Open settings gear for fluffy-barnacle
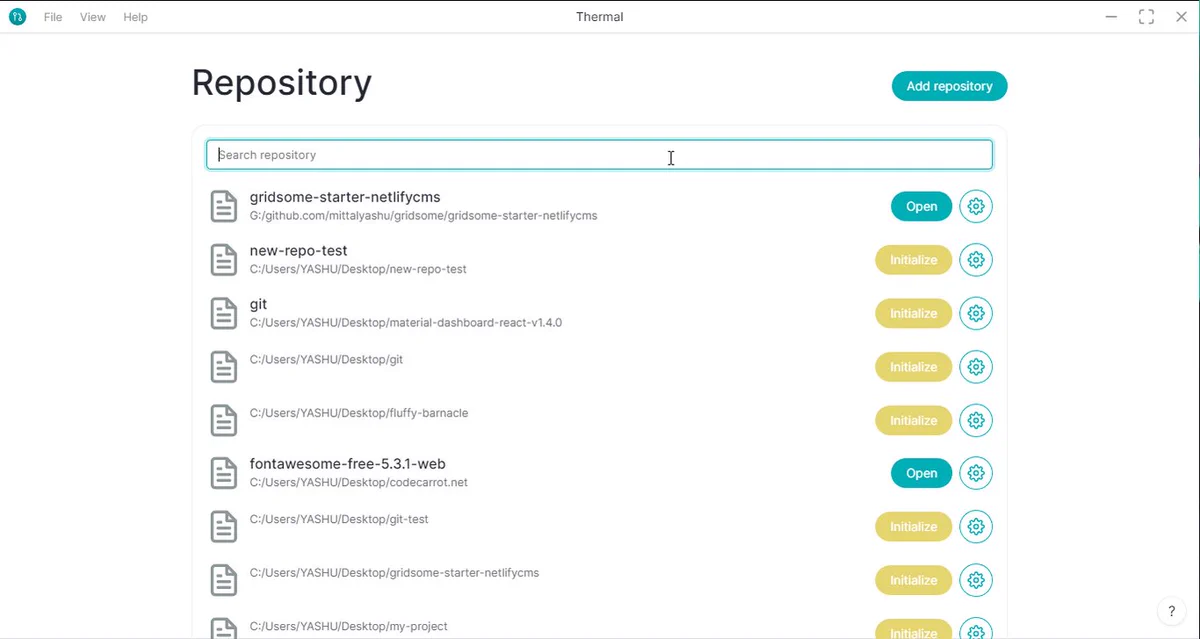This screenshot has height=639, width=1200. [x=976, y=420]
